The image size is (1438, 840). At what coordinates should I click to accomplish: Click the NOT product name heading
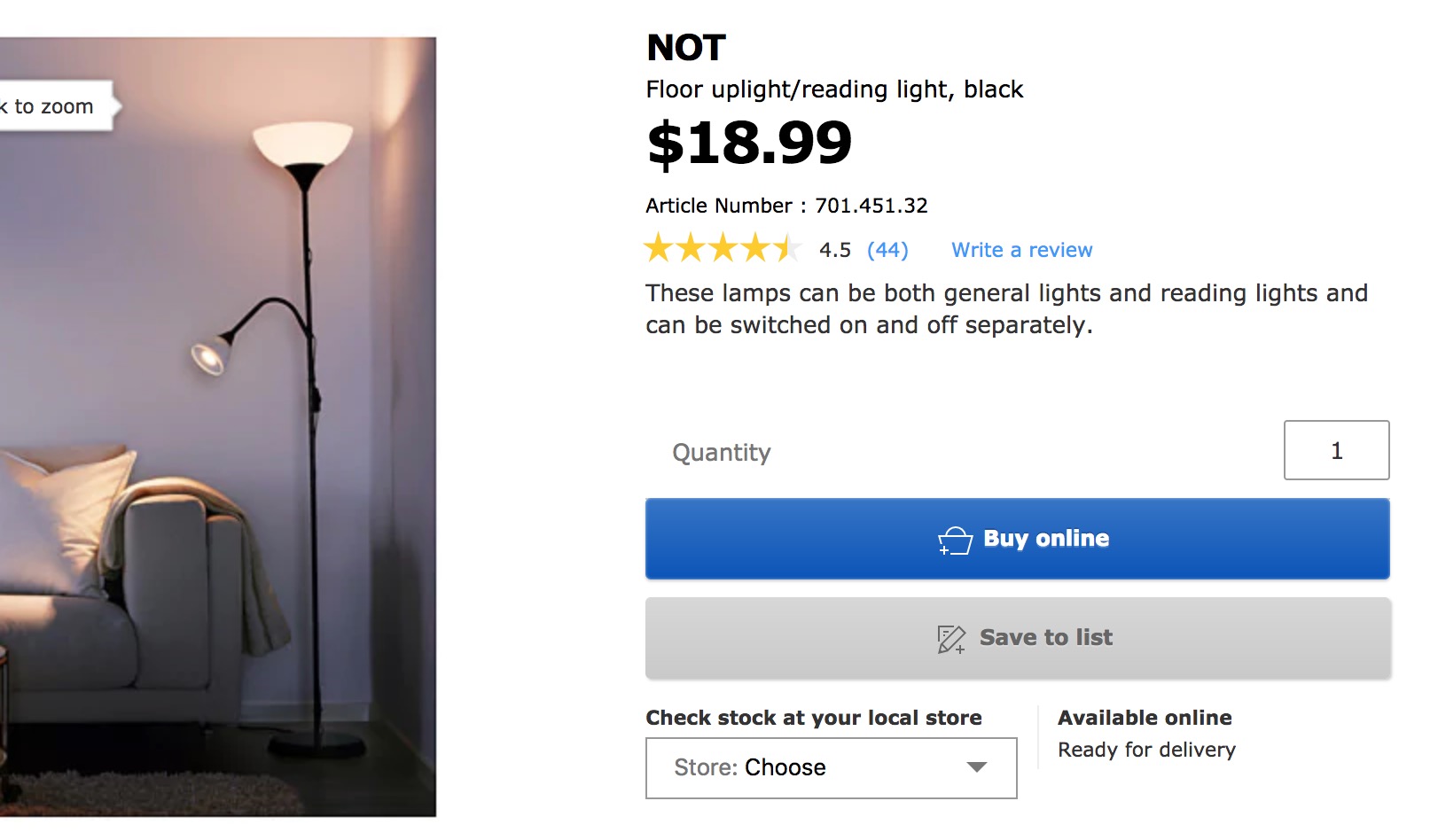686,48
